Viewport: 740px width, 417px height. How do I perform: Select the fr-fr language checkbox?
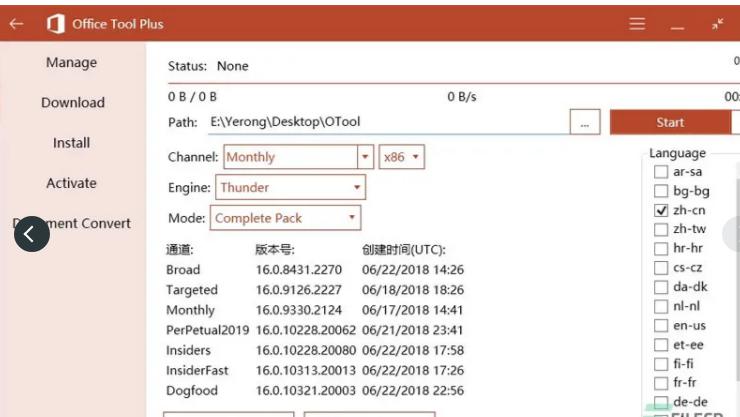pyautogui.click(x=661, y=383)
